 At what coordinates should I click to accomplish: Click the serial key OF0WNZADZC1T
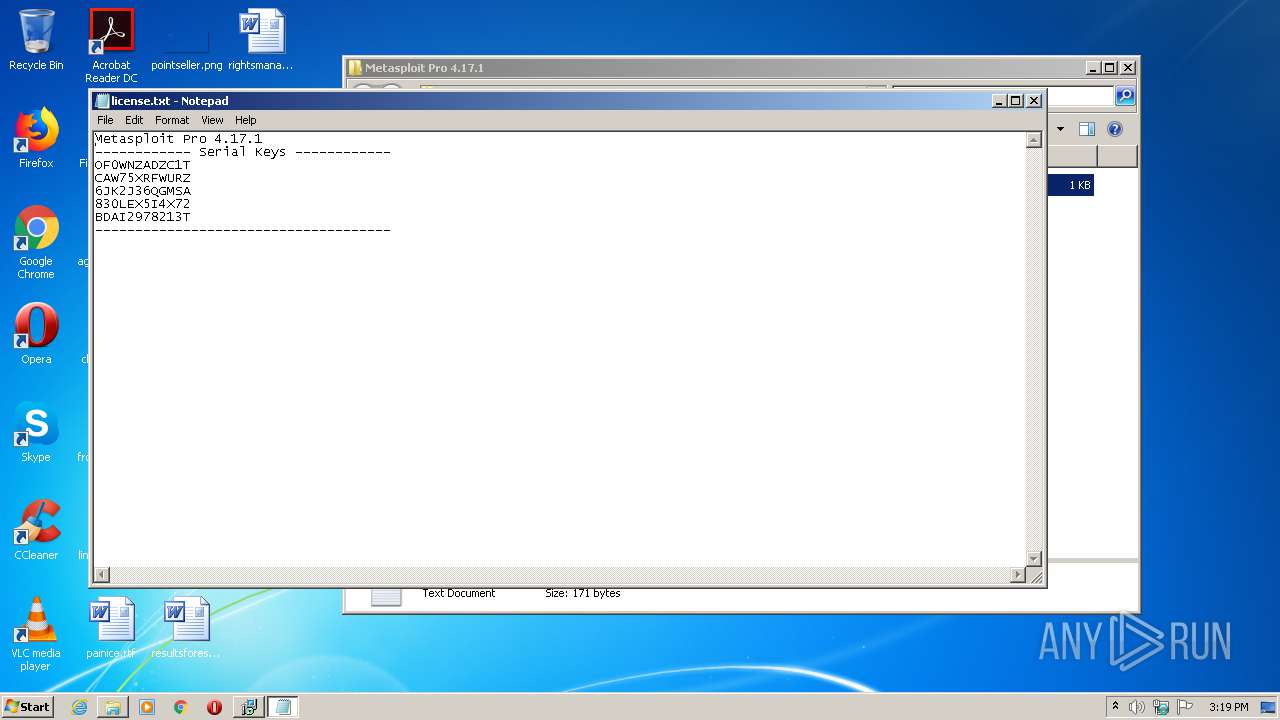point(142,165)
